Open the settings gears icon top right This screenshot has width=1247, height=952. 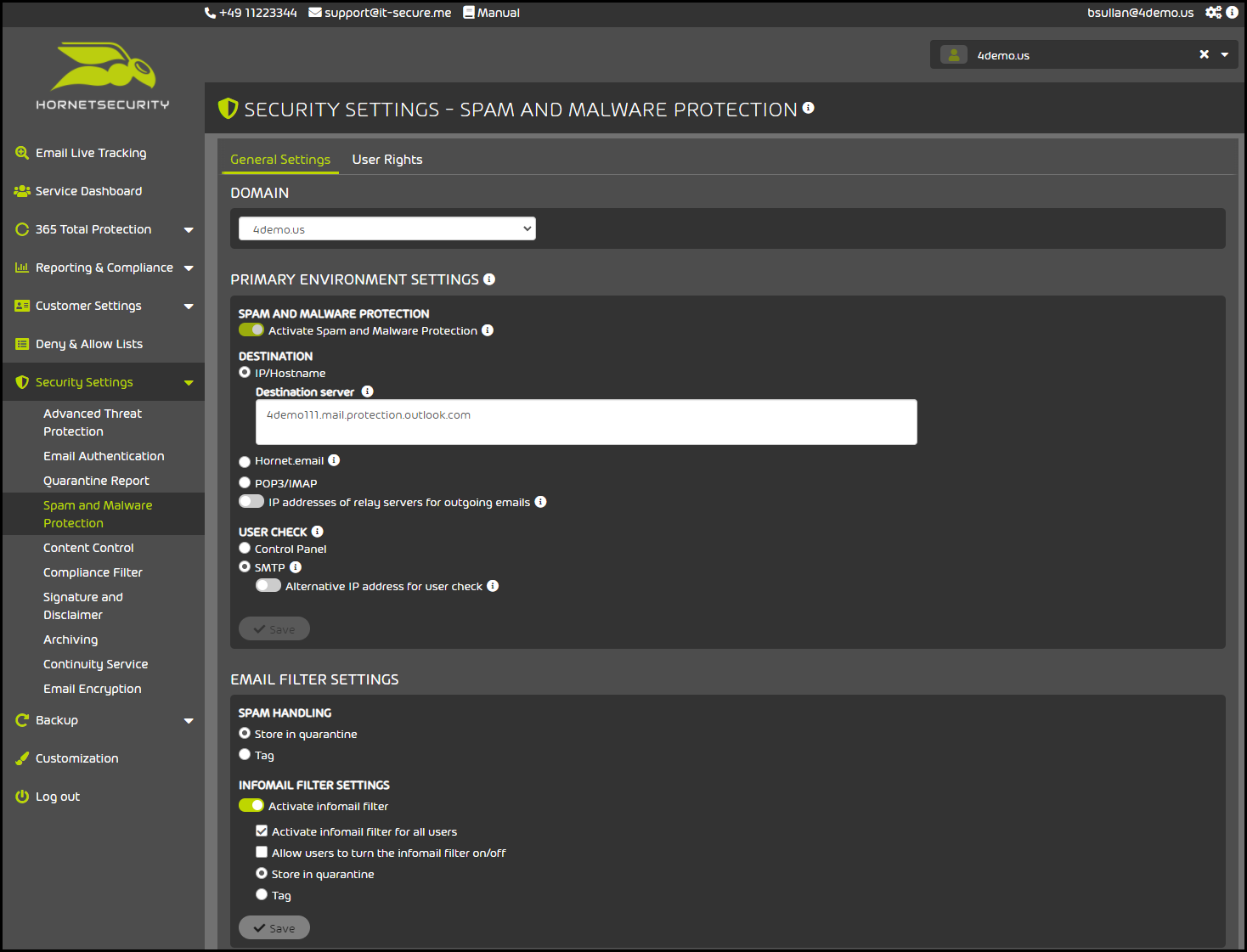[1214, 13]
